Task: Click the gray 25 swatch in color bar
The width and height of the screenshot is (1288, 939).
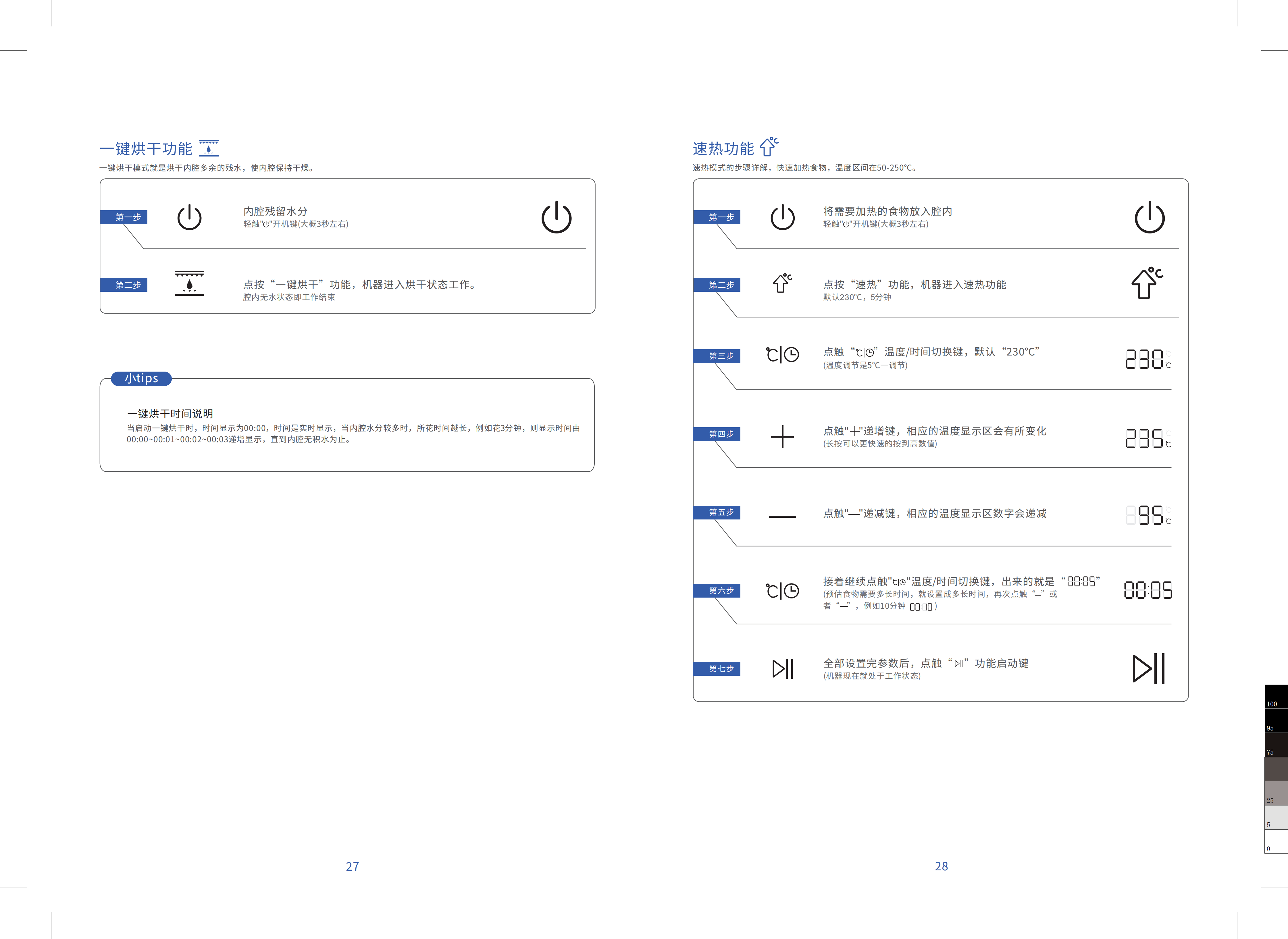Action: pyautogui.click(x=1275, y=793)
